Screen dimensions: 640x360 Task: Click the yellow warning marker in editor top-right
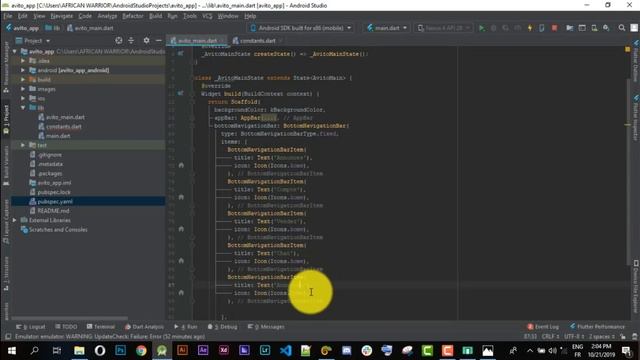pyautogui.click(x=627, y=49)
